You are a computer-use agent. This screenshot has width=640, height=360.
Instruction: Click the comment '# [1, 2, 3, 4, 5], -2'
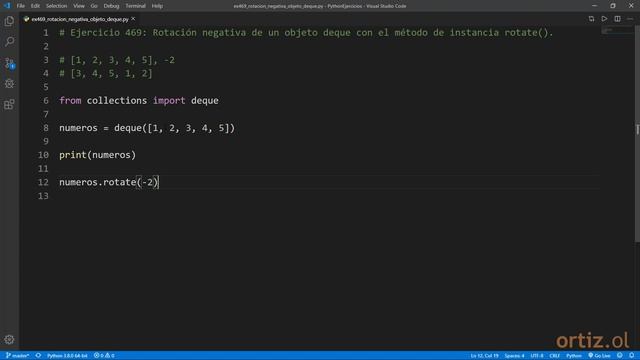tap(117, 60)
